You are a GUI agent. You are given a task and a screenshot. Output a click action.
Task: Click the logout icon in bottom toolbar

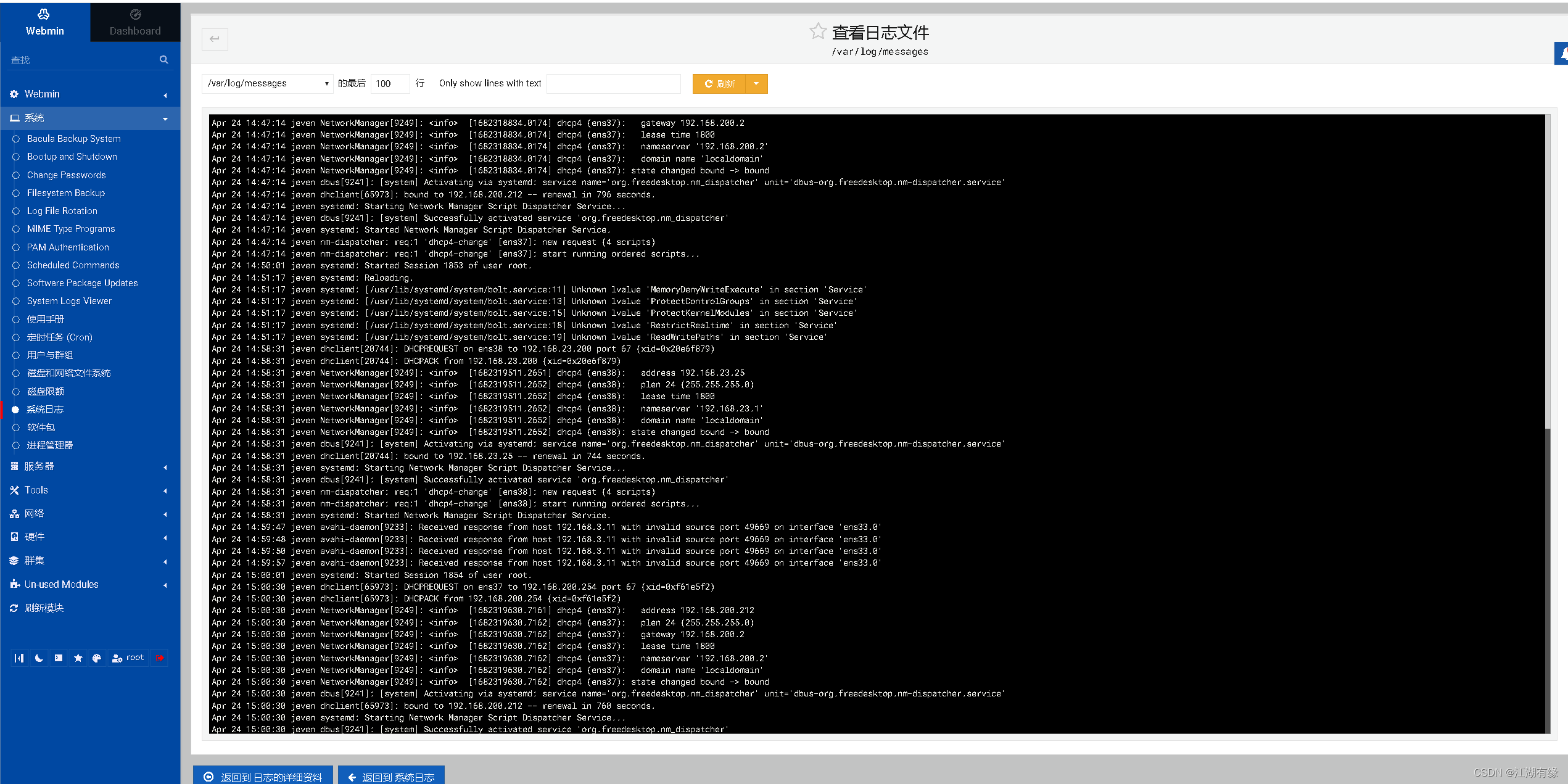pyautogui.click(x=161, y=657)
